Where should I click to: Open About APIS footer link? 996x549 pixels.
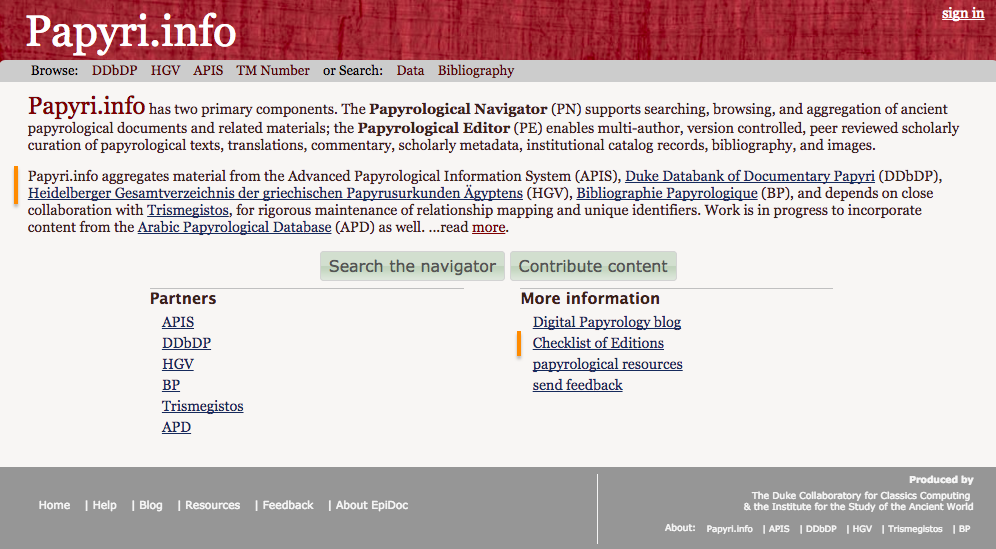click(779, 529)
